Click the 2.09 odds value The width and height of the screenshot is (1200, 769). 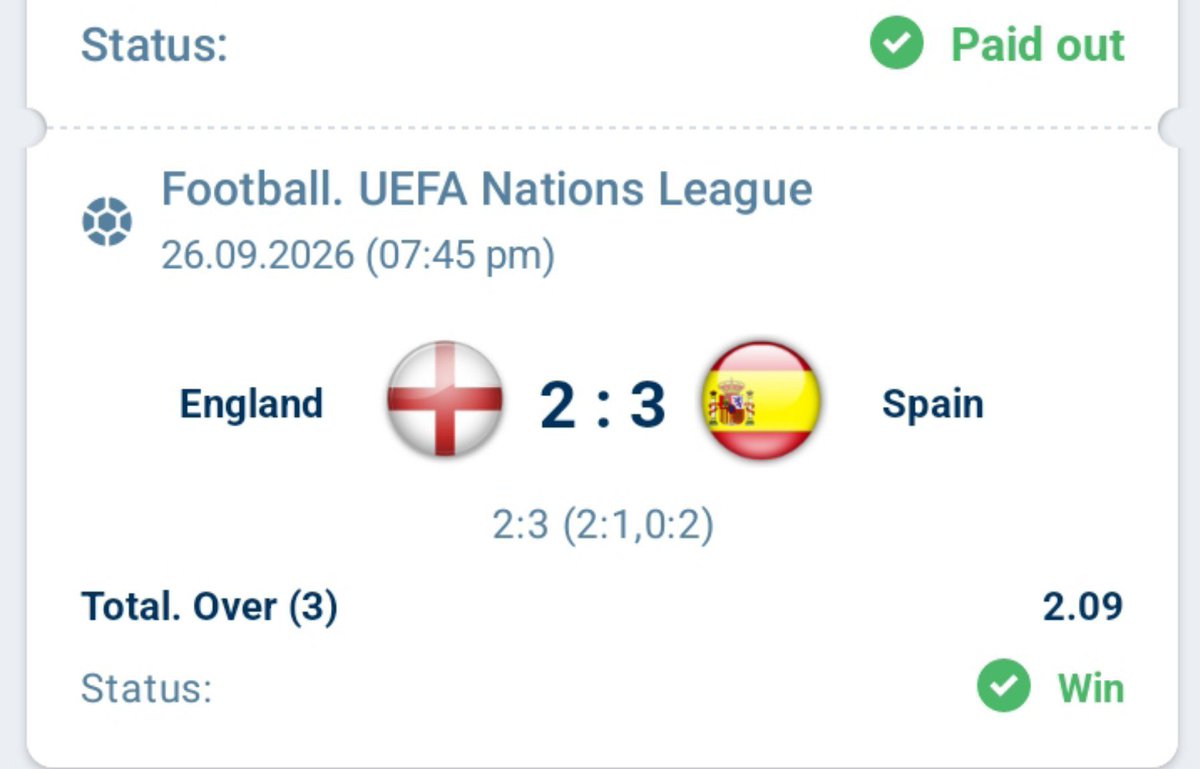[x=1083, y=606]
